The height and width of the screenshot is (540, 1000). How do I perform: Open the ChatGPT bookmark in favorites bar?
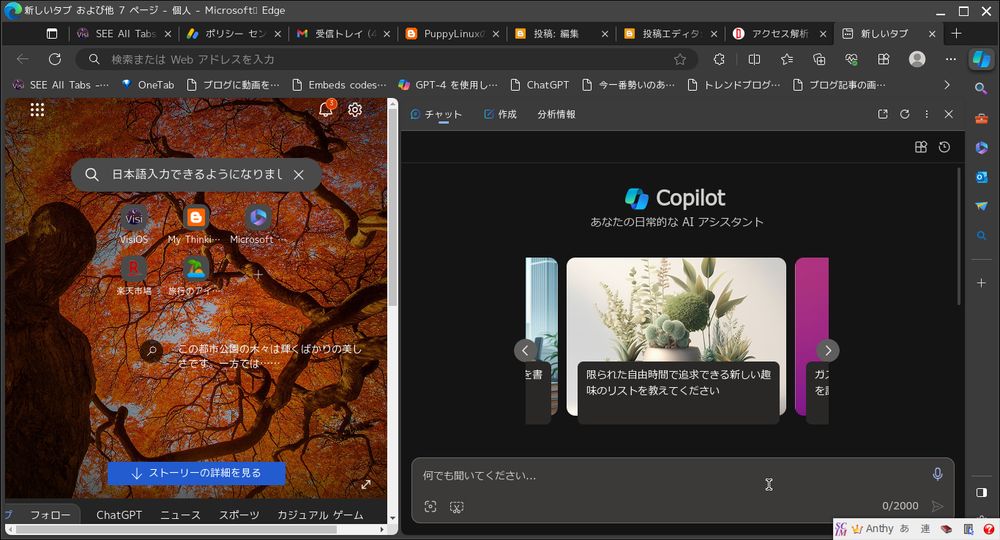coord(540,85)
